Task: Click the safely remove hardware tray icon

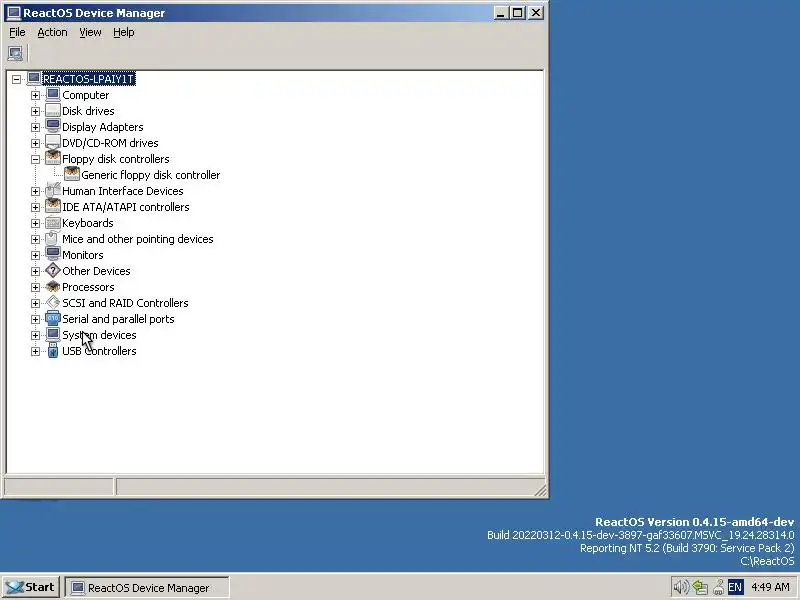Action: pyautogui.click(x=718, y=587)
